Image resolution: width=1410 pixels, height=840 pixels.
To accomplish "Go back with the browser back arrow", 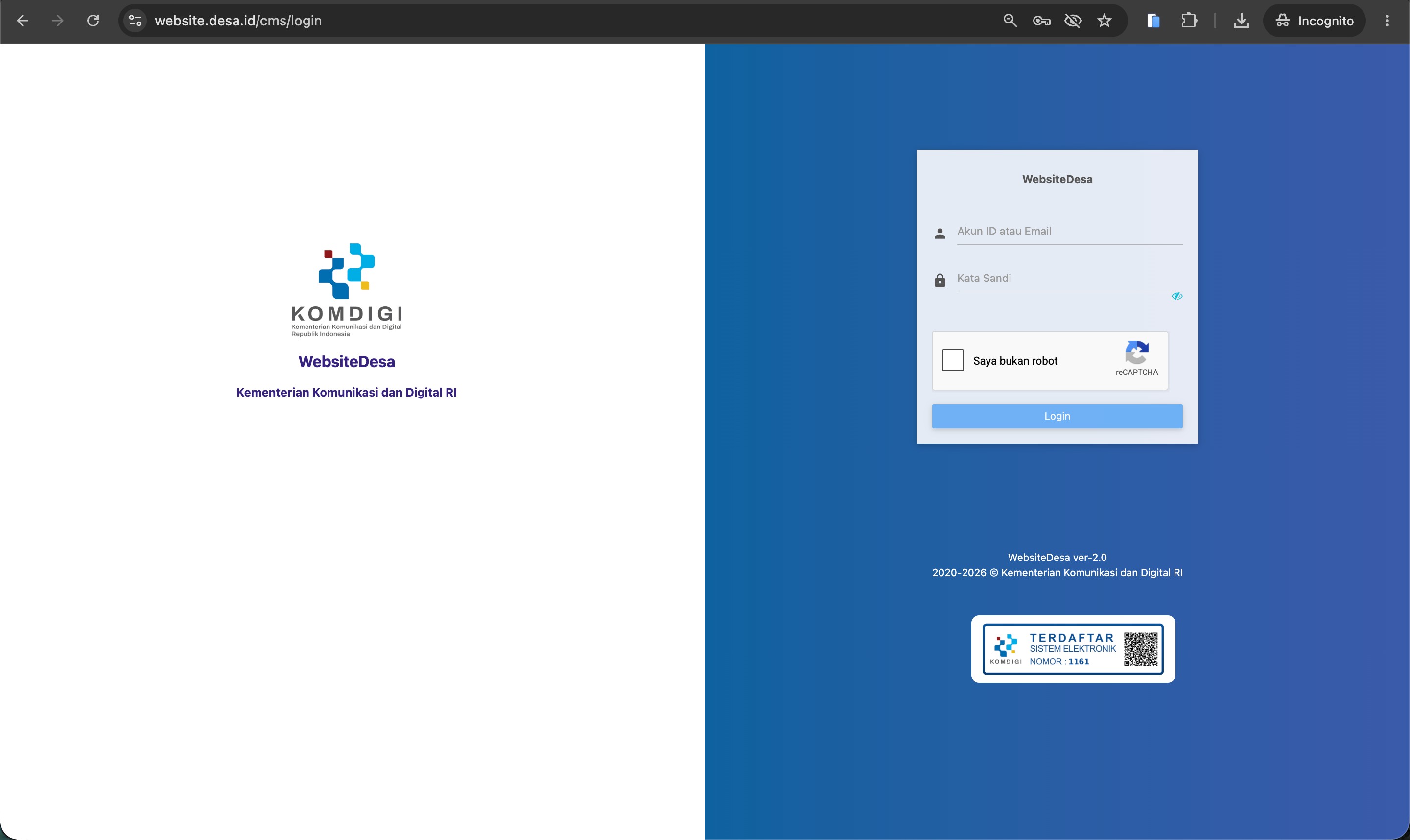I will 23,21.
